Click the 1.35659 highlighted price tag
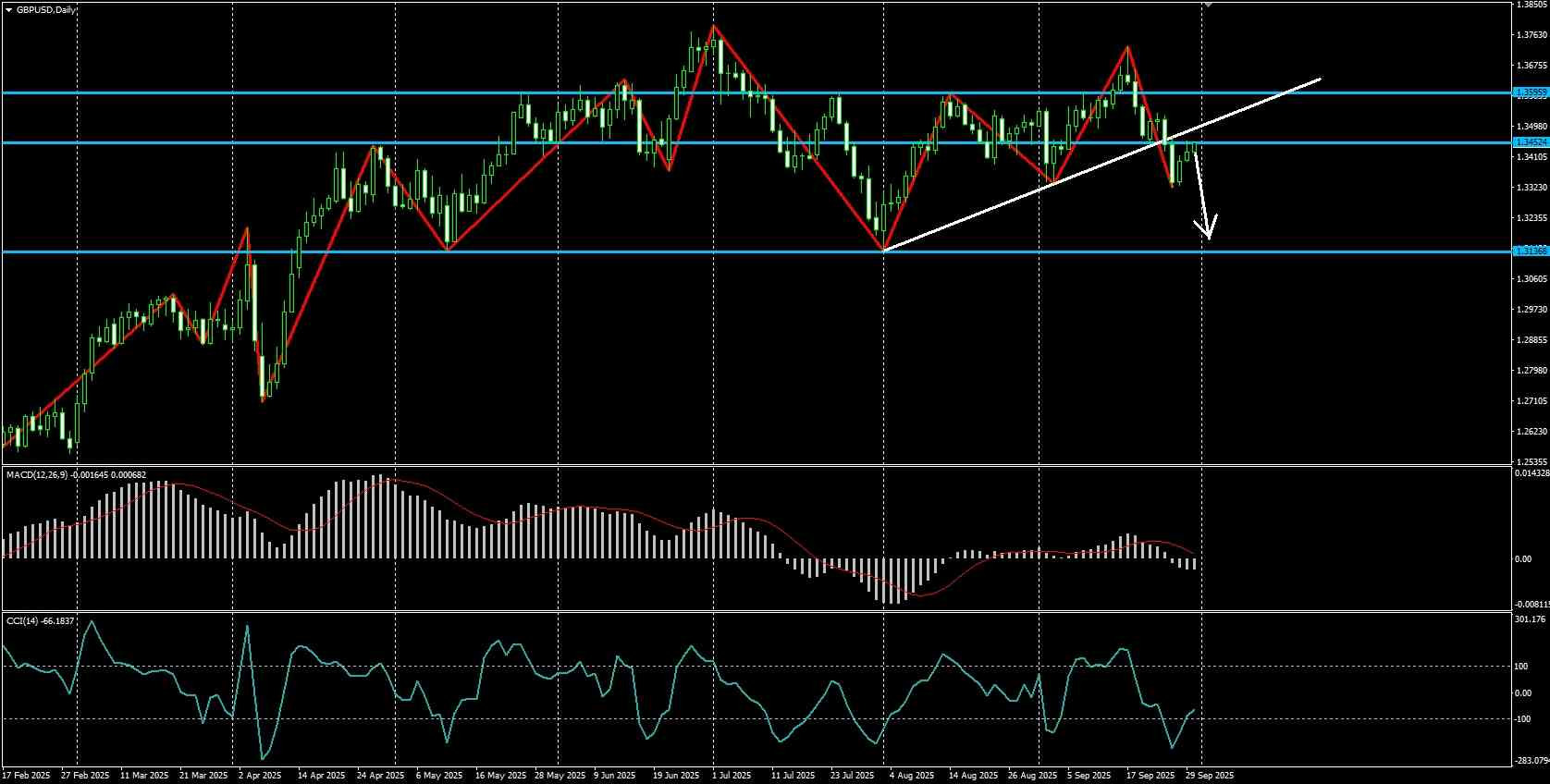 [1531, 92]
